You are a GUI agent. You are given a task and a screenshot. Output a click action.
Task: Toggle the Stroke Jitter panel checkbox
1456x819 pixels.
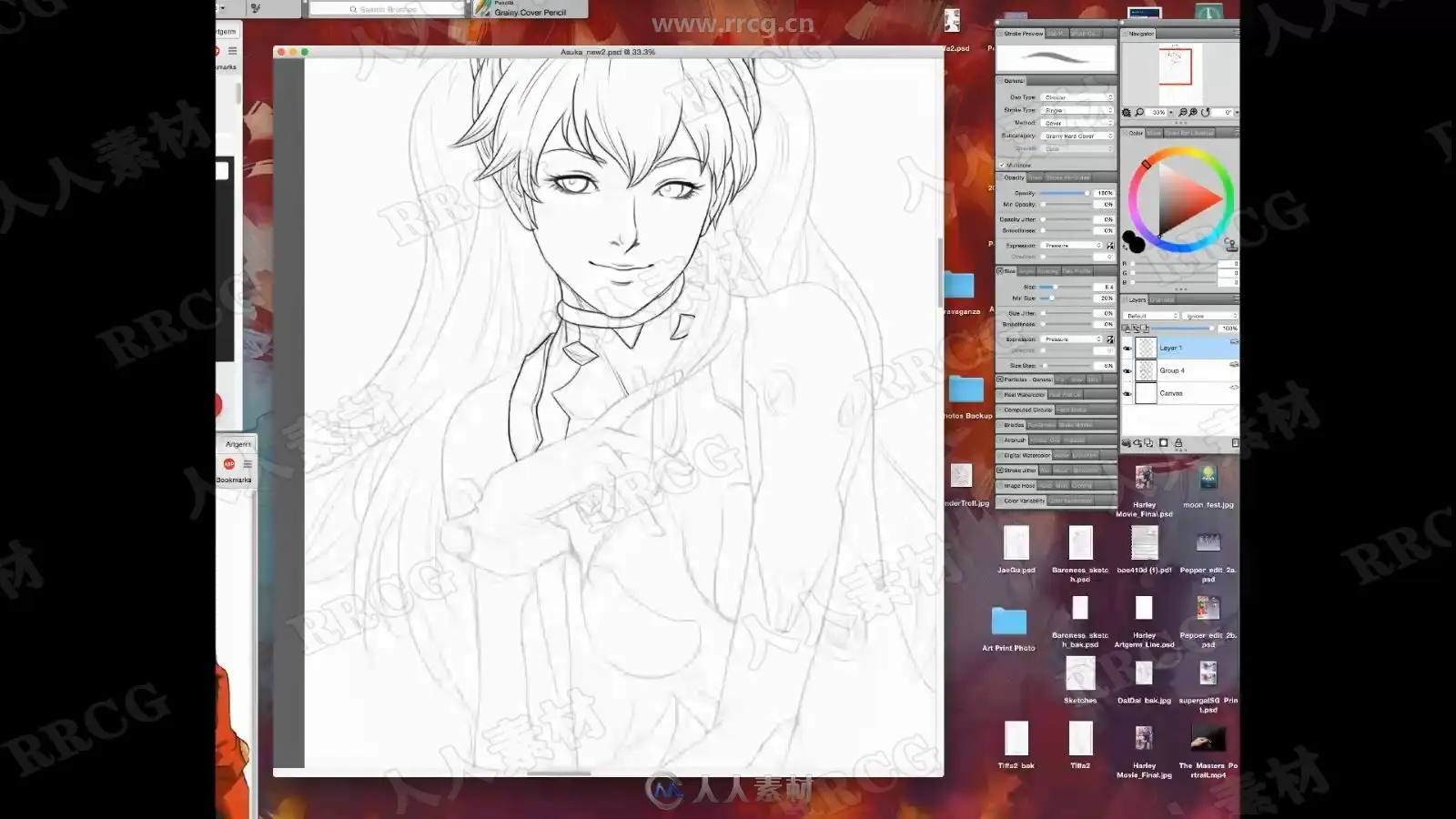[1000, 470]
